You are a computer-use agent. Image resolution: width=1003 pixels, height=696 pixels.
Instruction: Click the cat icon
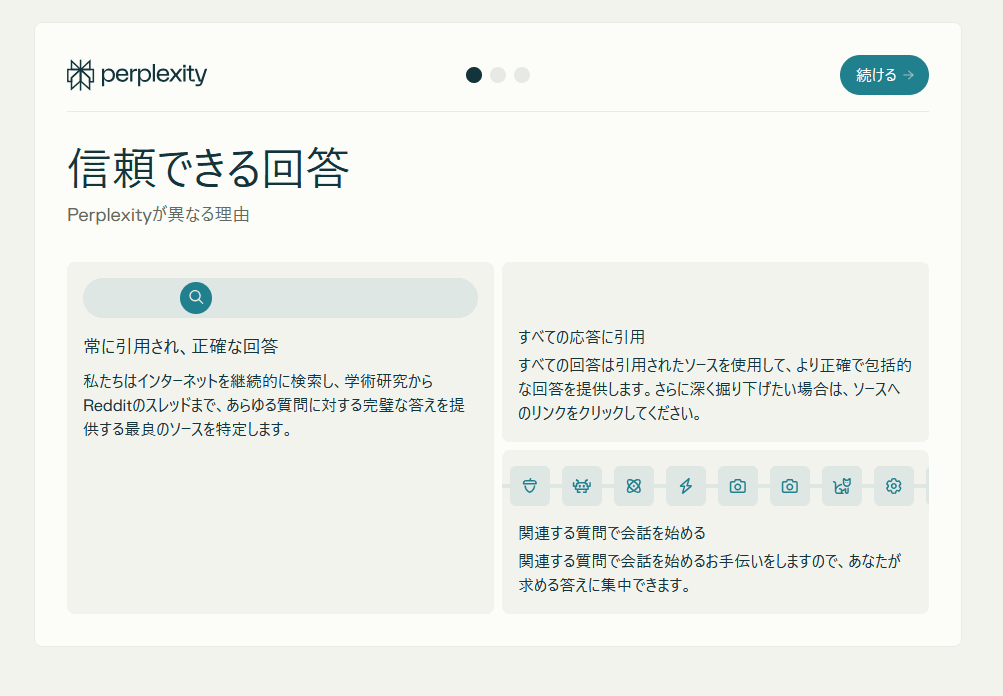coord(842,486)
